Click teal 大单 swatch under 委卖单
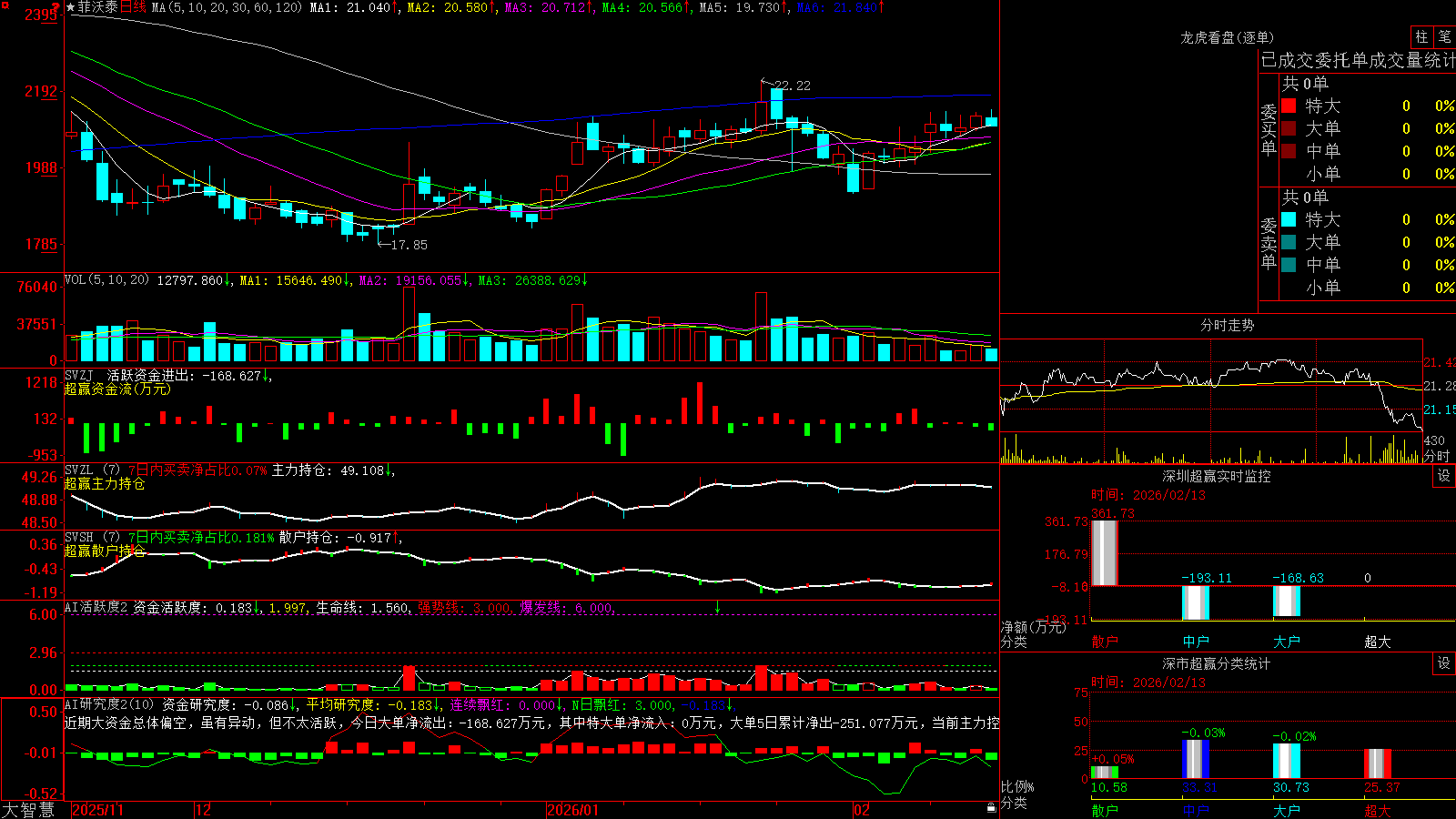 coord(1289,242)
